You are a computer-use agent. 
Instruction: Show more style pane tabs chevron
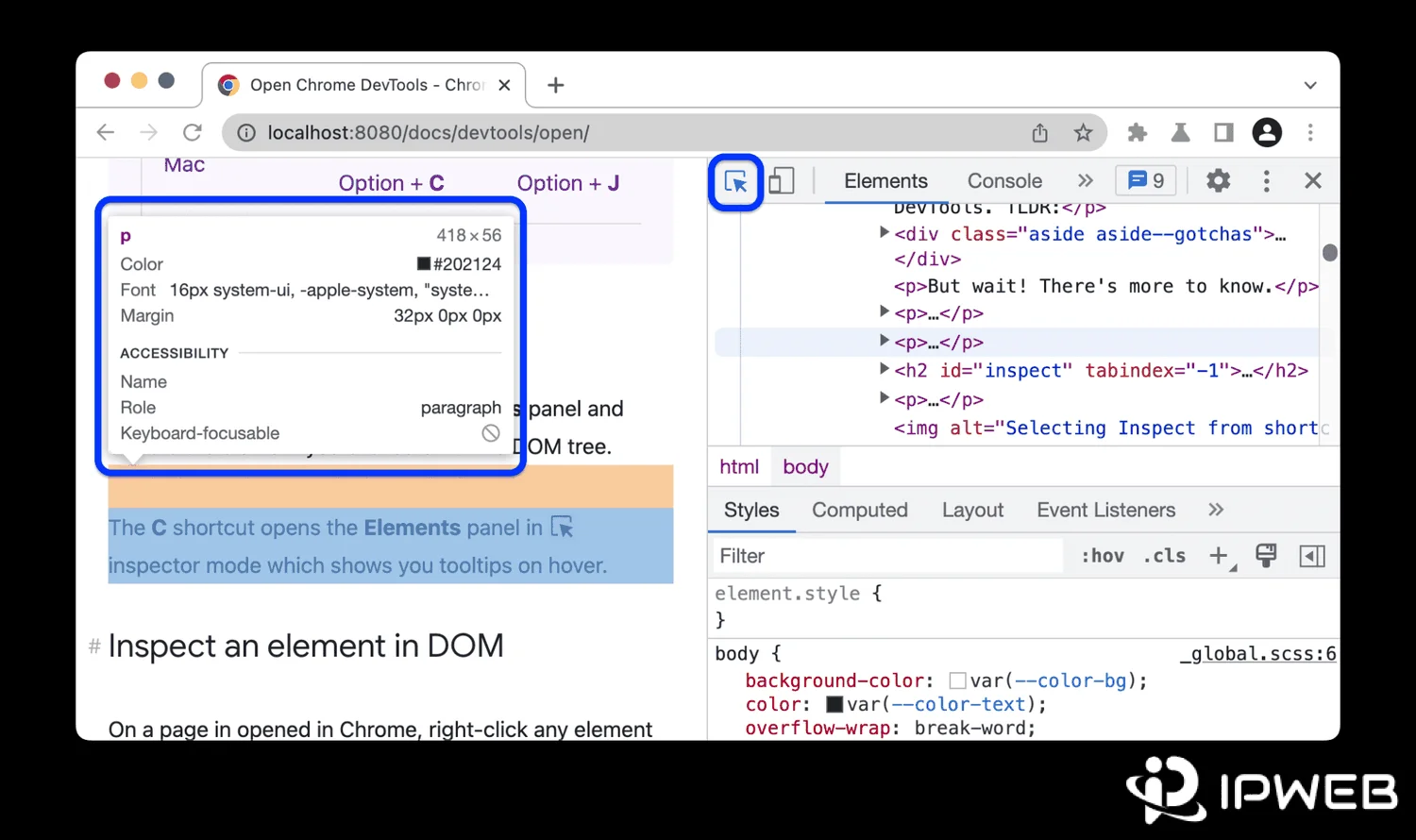coord(1216,510)
